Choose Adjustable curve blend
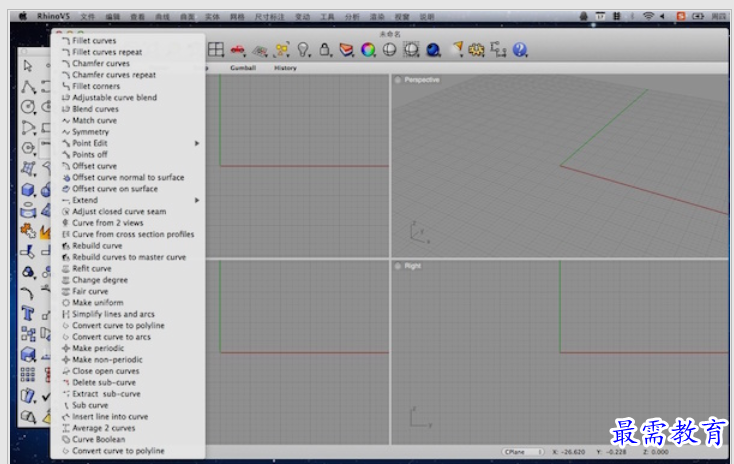 pos(115,98)
